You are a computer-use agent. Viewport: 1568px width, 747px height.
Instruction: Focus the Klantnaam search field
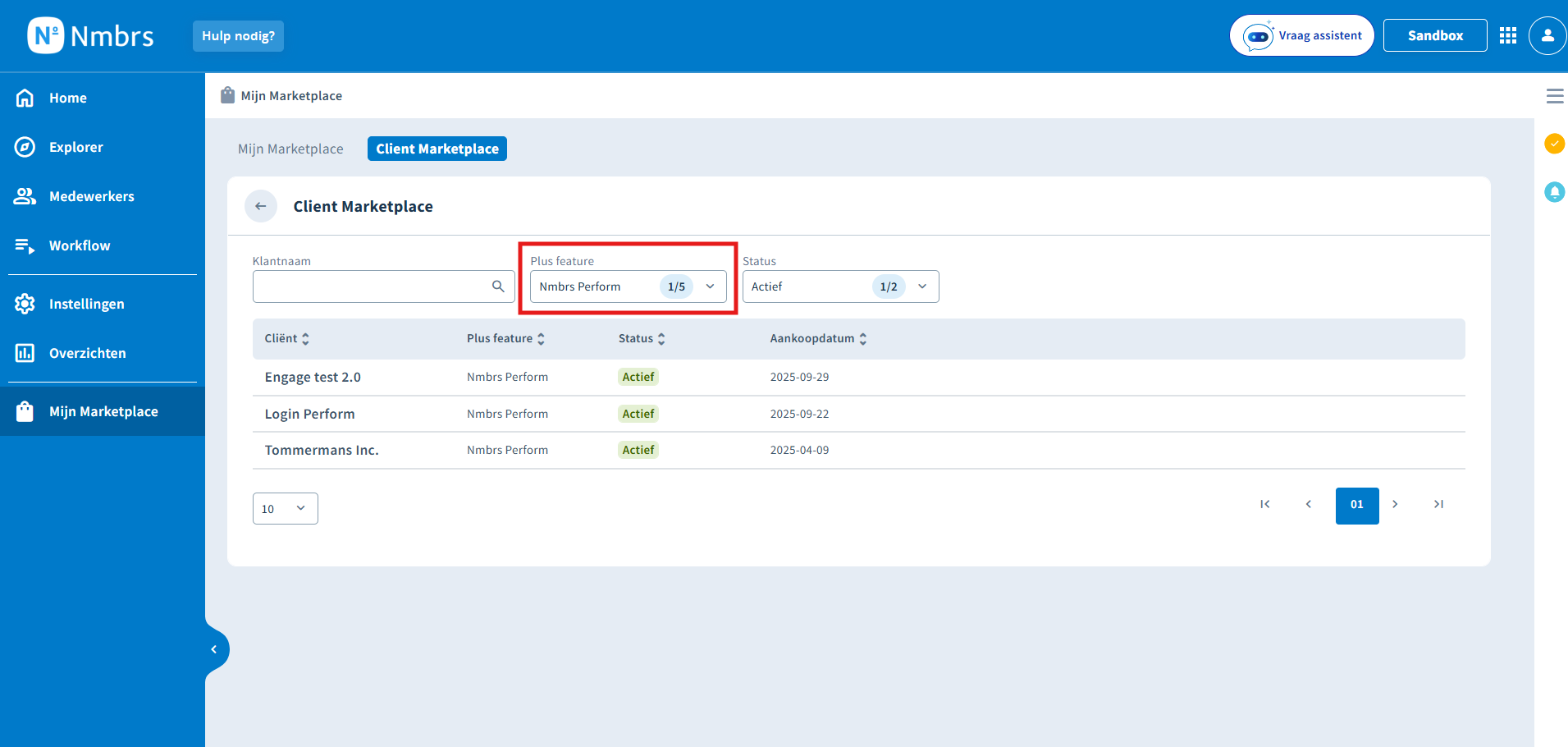(383, 286)
